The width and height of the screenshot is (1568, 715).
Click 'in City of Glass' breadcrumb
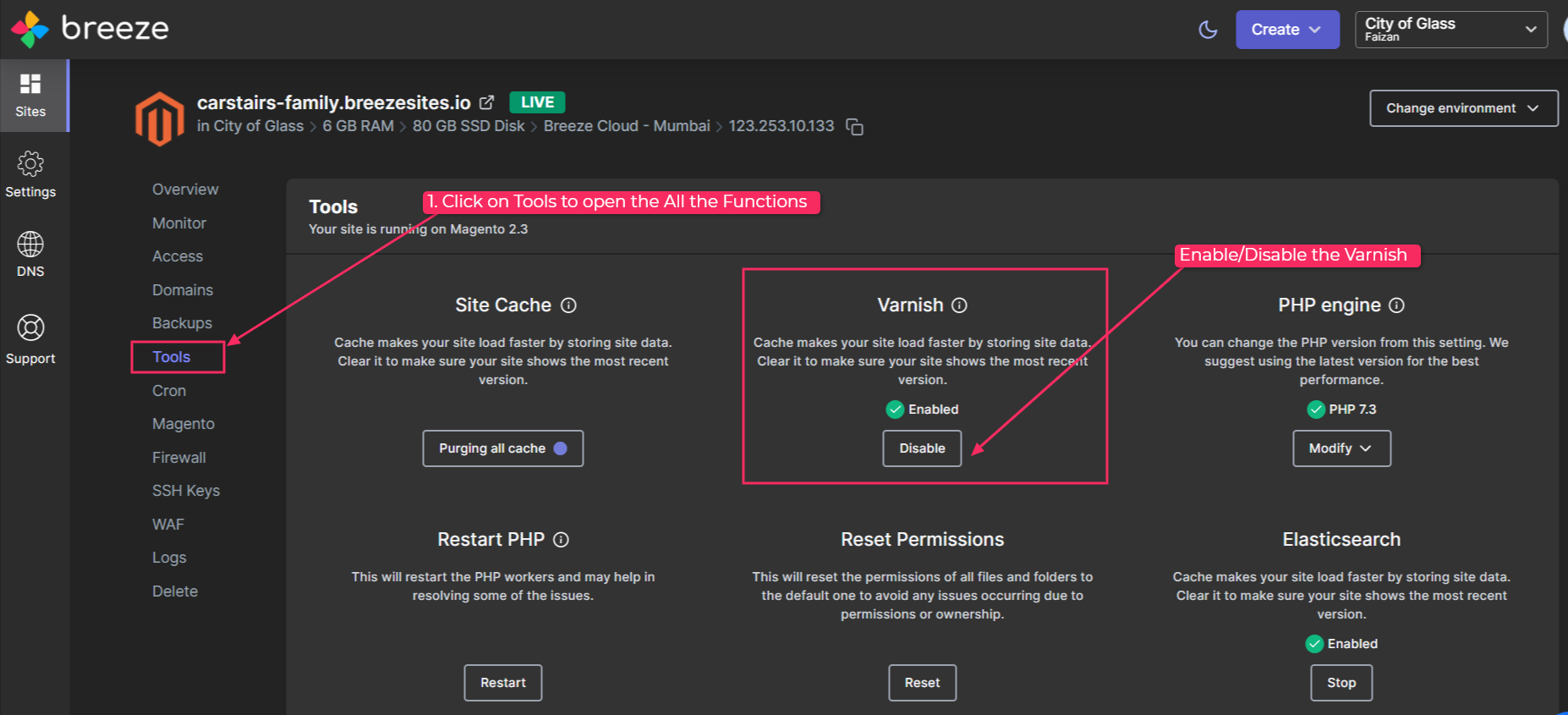pyautogui.click(x=250, y=126)
